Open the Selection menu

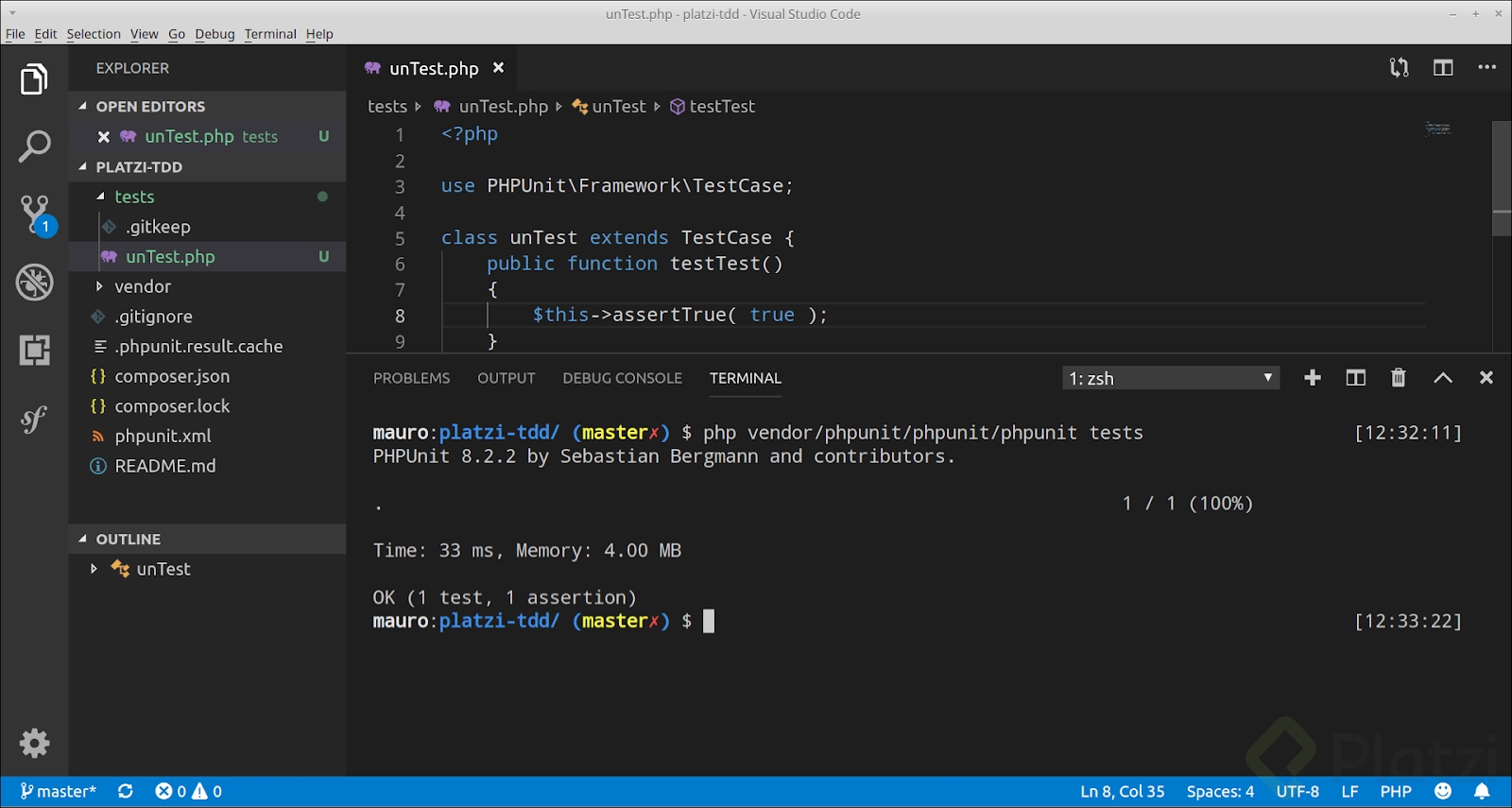point(94,34)
